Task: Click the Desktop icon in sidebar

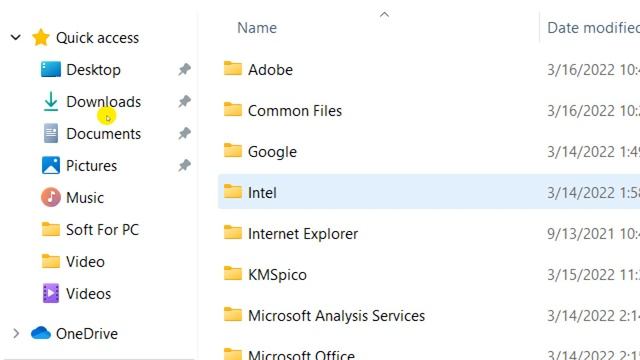Action: click(x=51, y=69)
